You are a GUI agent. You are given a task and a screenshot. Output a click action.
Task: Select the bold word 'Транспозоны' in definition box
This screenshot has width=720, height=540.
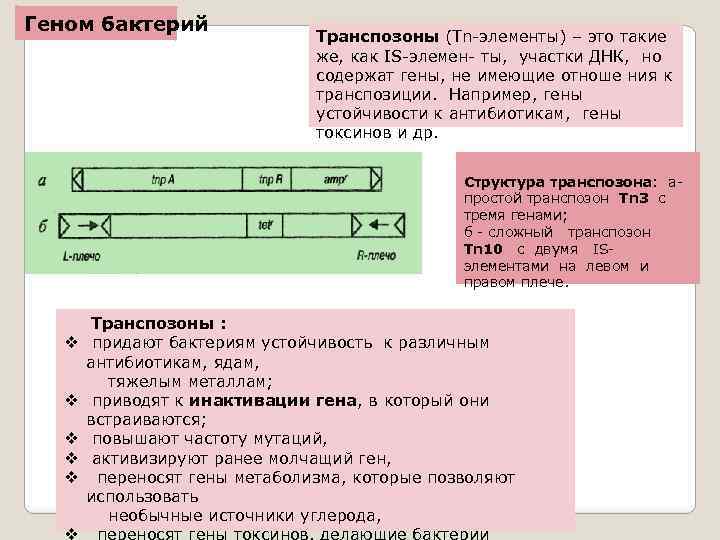coord(377,37)
